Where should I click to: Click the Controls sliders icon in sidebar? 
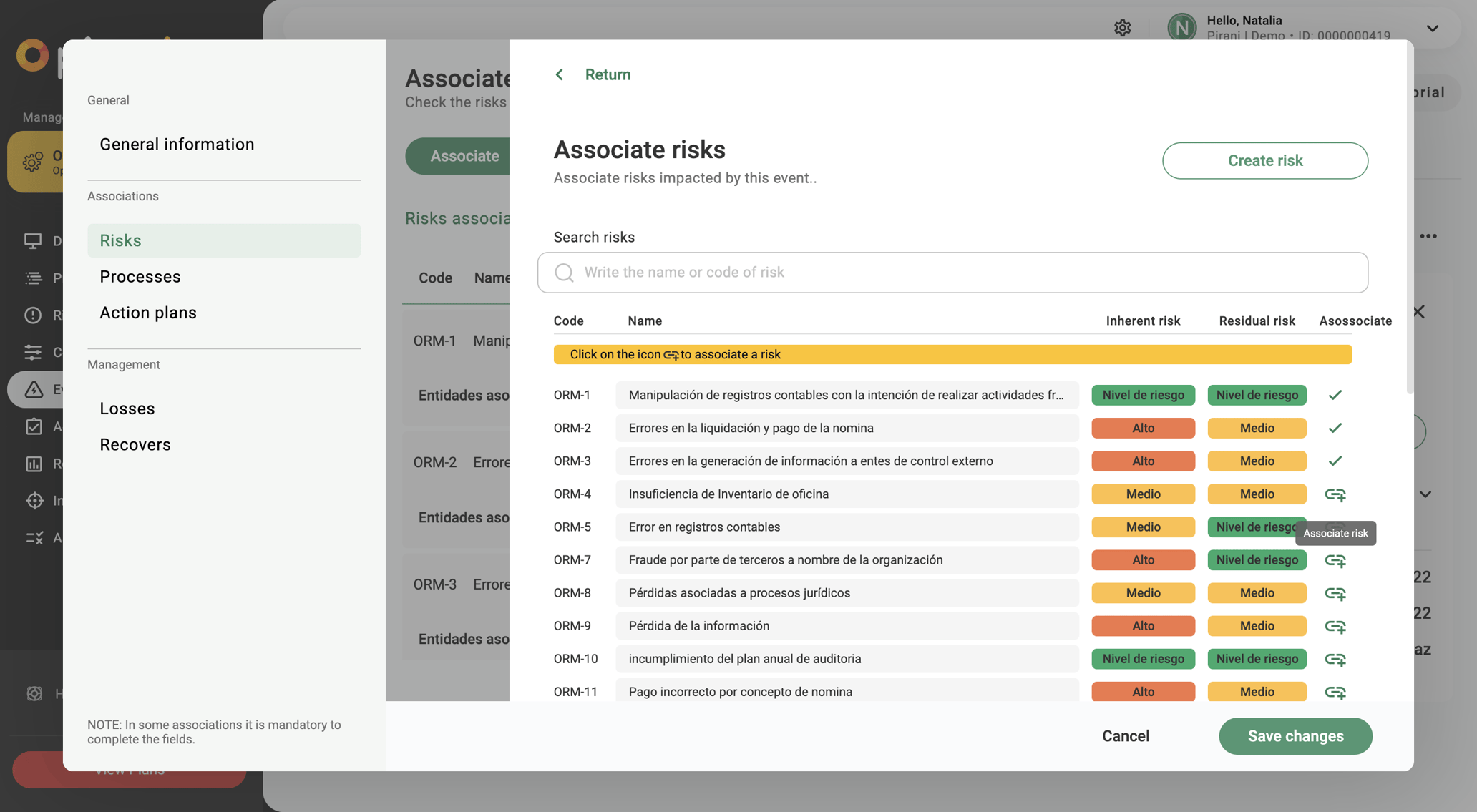tap(34, 352)
